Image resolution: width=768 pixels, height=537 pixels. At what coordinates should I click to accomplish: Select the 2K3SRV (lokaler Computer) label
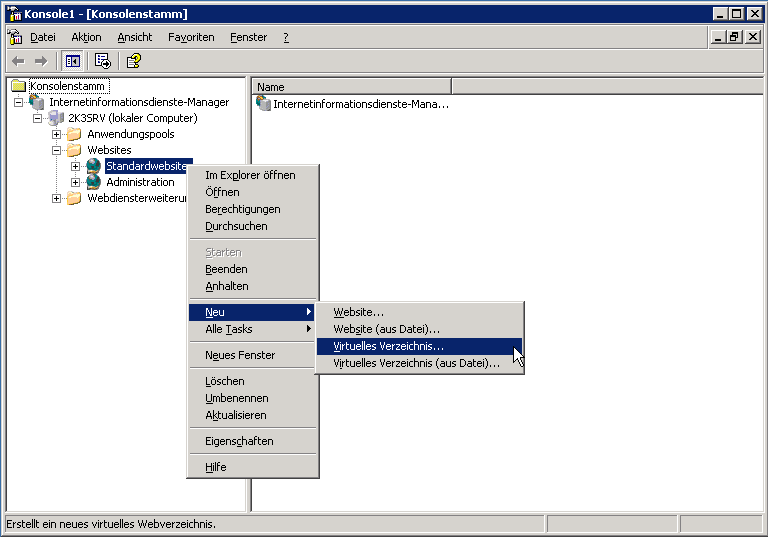coord(133,118)
